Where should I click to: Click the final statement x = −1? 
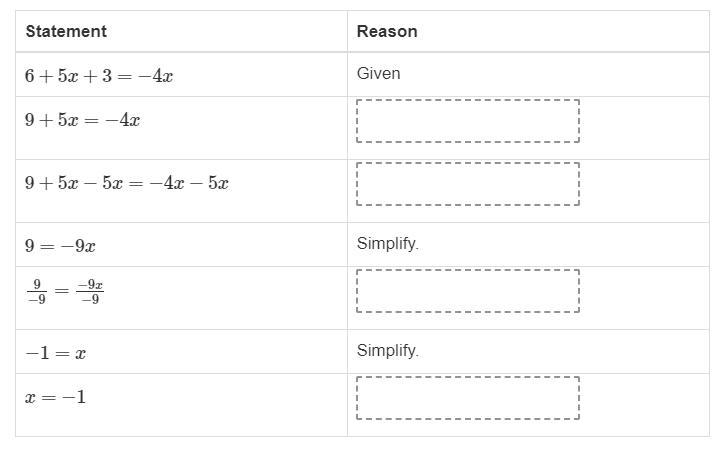click(x=55, y=397)
